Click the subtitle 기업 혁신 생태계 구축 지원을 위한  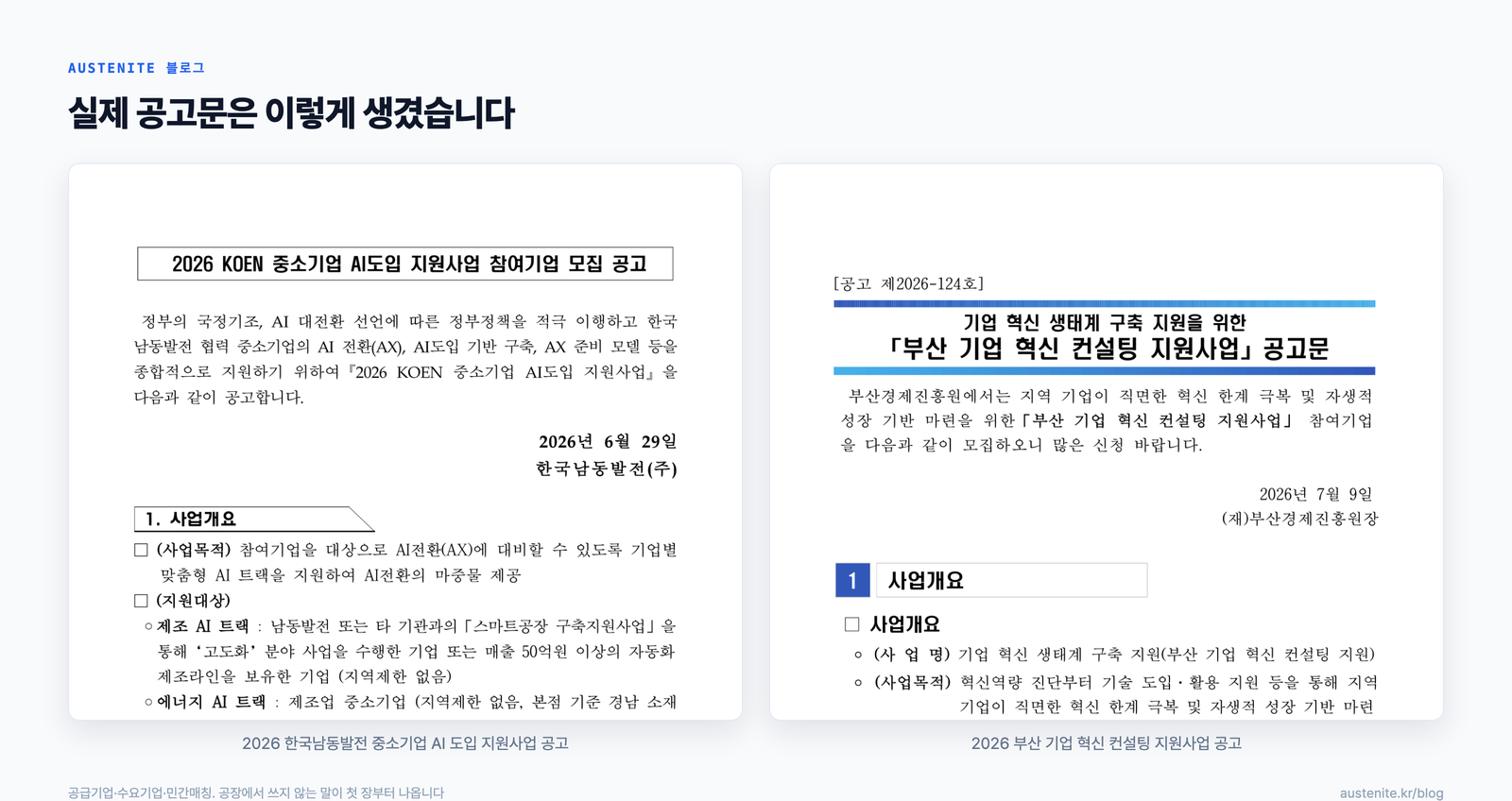(x=1105, y=322)
